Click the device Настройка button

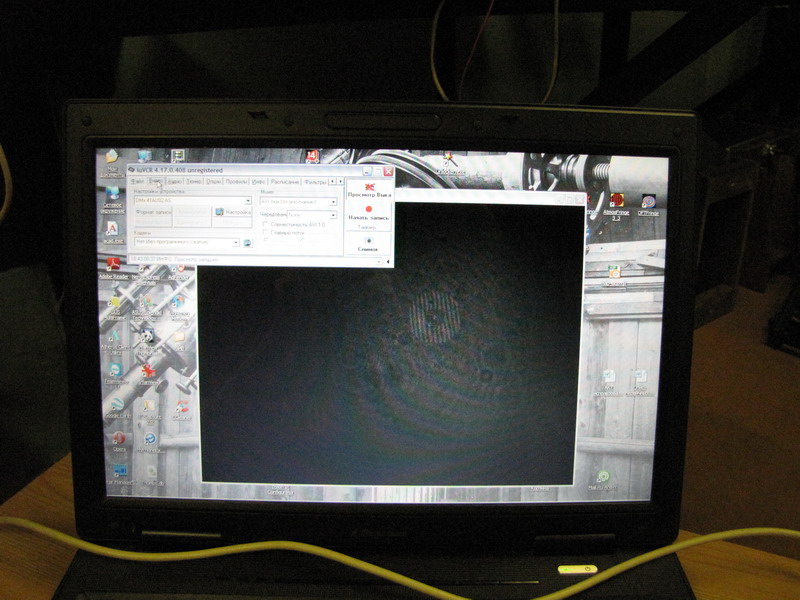pyautogui.click(x=233, y=212)
